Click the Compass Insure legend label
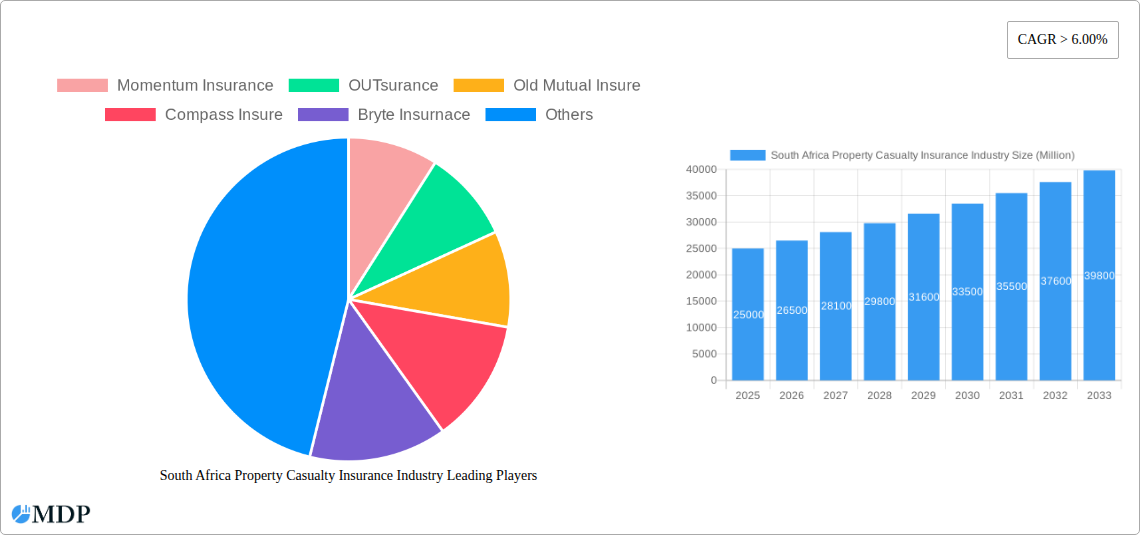Screen dimensions: 1140x535 pos(224,114)
